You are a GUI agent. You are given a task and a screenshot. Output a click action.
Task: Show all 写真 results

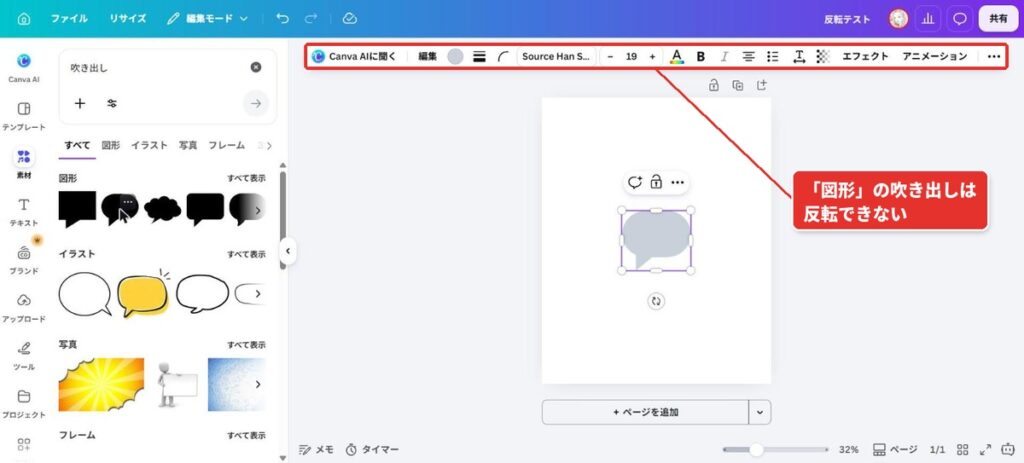coord(246,344)
